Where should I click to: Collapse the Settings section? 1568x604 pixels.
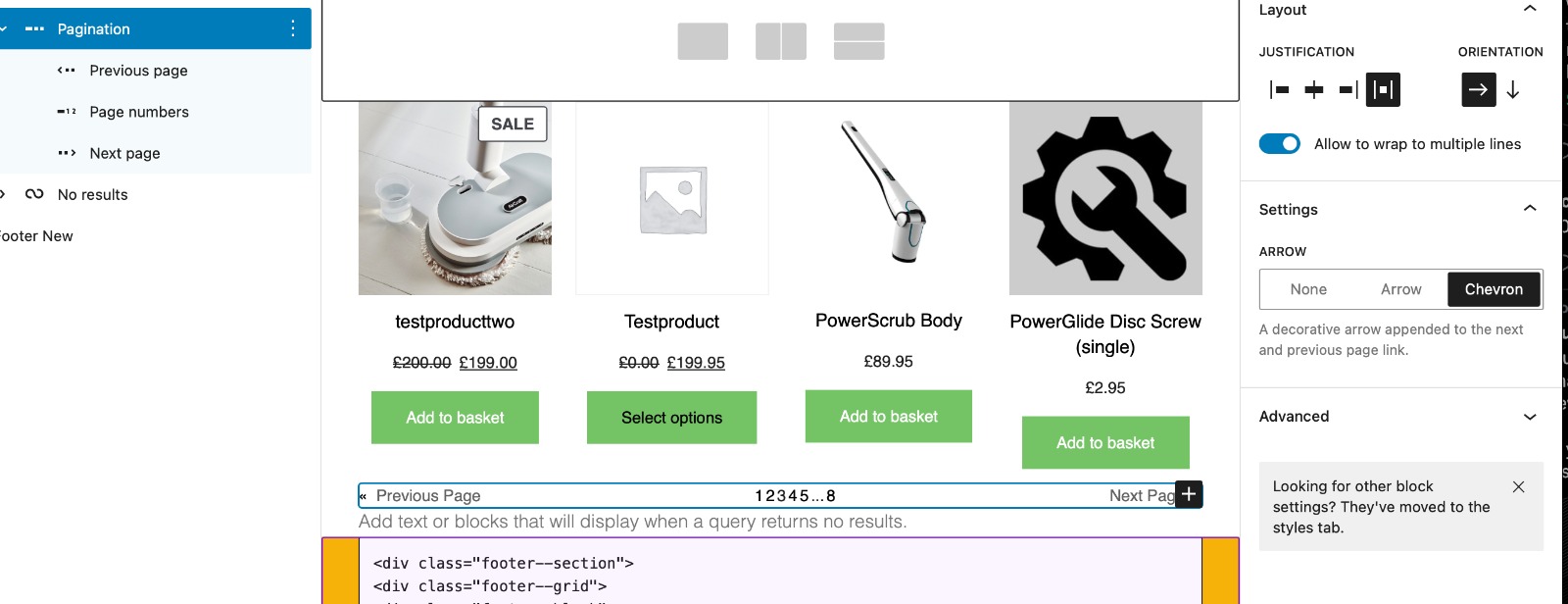(x=1531, y=208)
